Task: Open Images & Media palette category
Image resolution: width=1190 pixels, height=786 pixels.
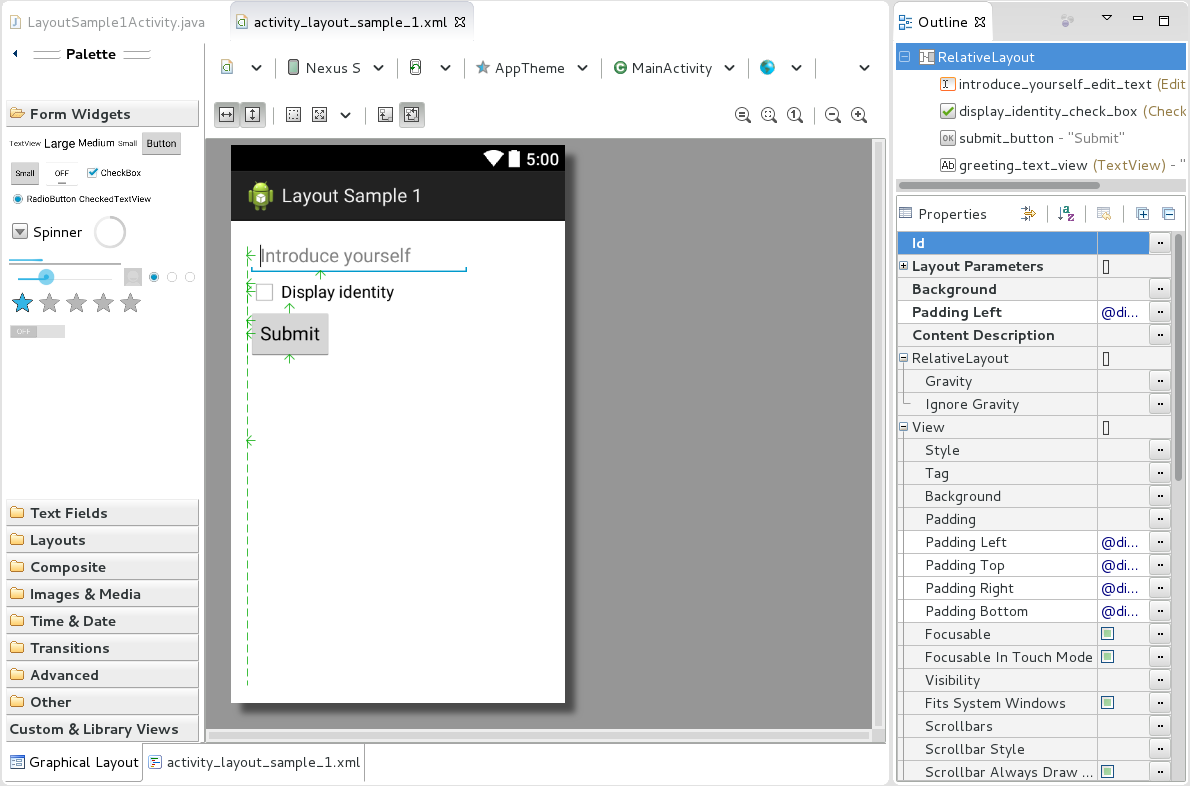Action: pos(102,594)
